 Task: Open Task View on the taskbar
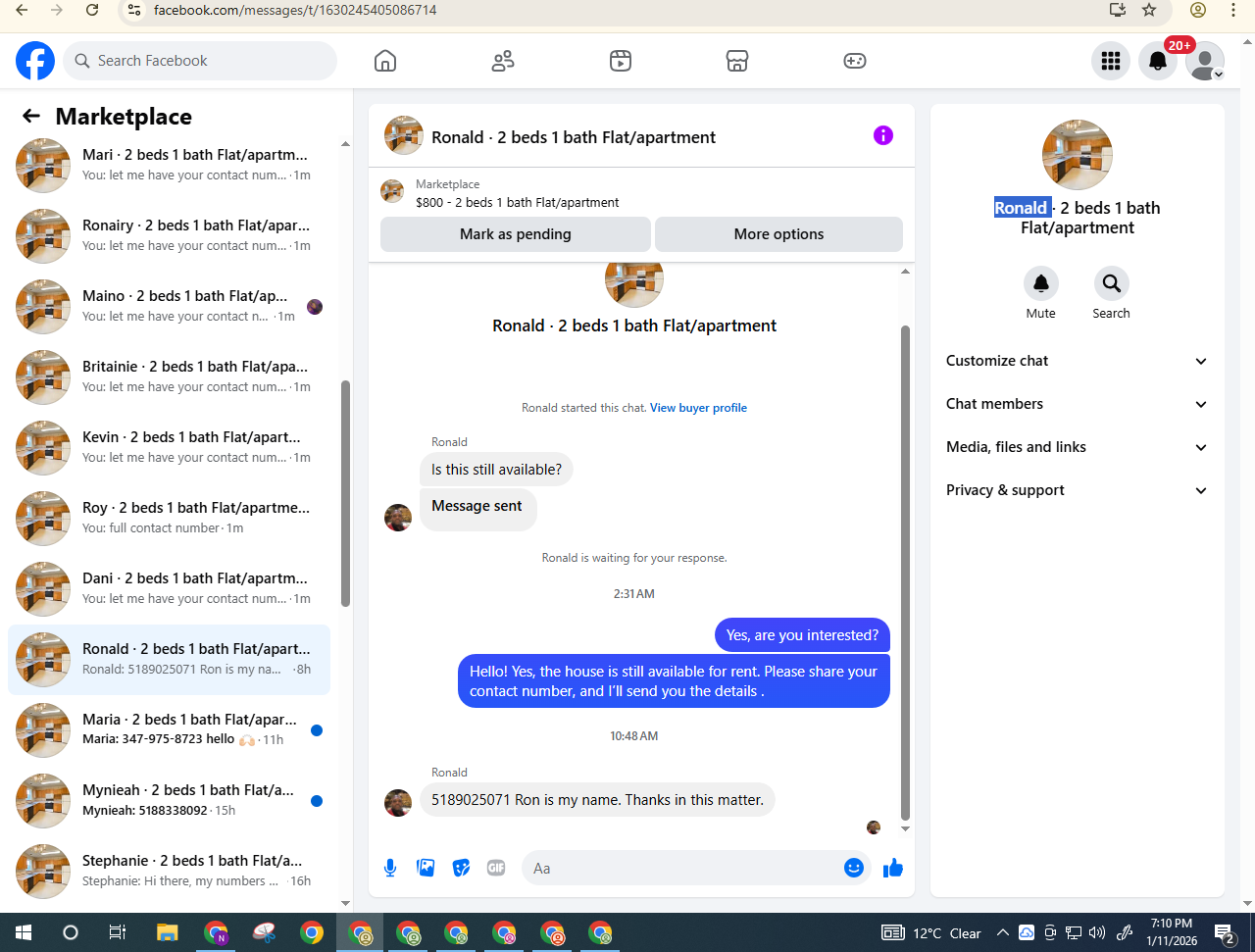click(x=118, y=932)
